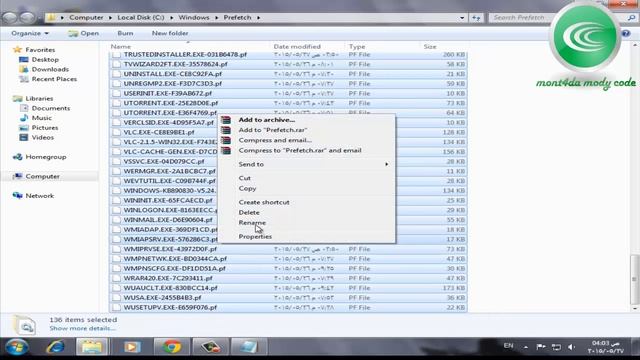The image size is (640, 360).
Task: Select Rename from the context menu
Action: [252, 223]
